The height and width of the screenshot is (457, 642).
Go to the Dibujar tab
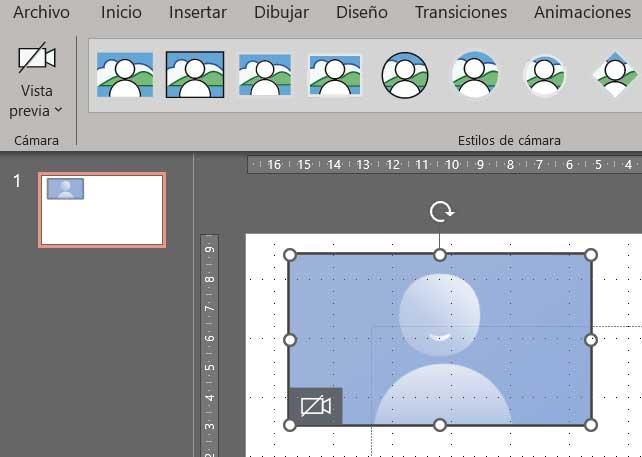tap(282, 12)
